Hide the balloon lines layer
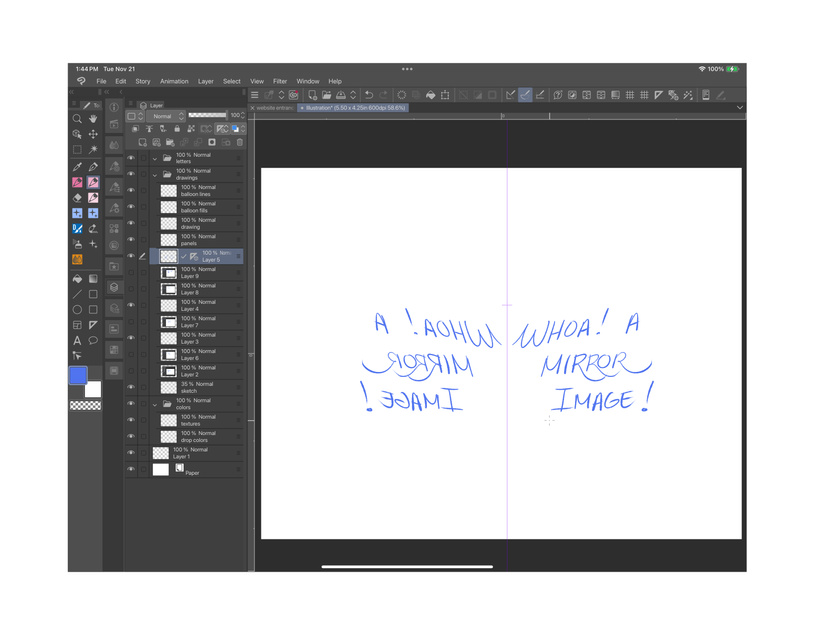This screenshot has height=634, width=820. pos(131,190)
